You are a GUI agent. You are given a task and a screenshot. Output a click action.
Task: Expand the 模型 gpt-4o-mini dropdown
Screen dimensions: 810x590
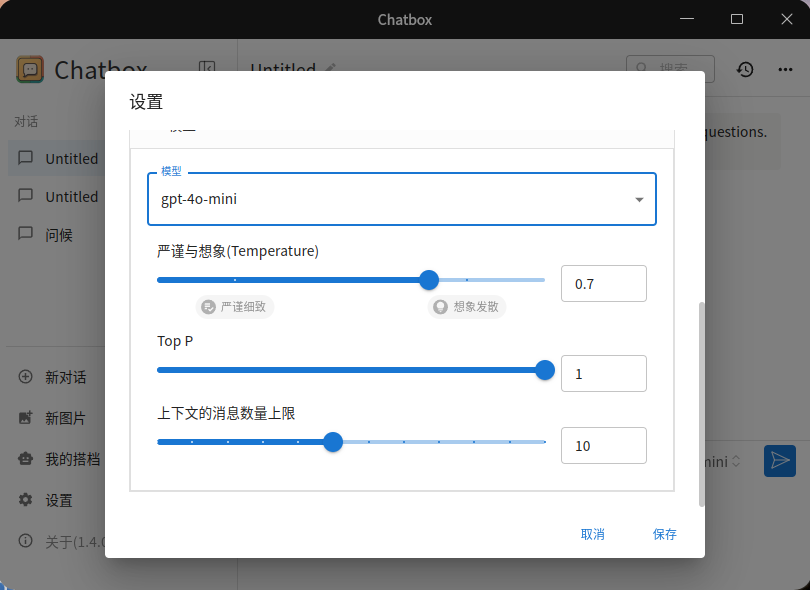[402, 199]
